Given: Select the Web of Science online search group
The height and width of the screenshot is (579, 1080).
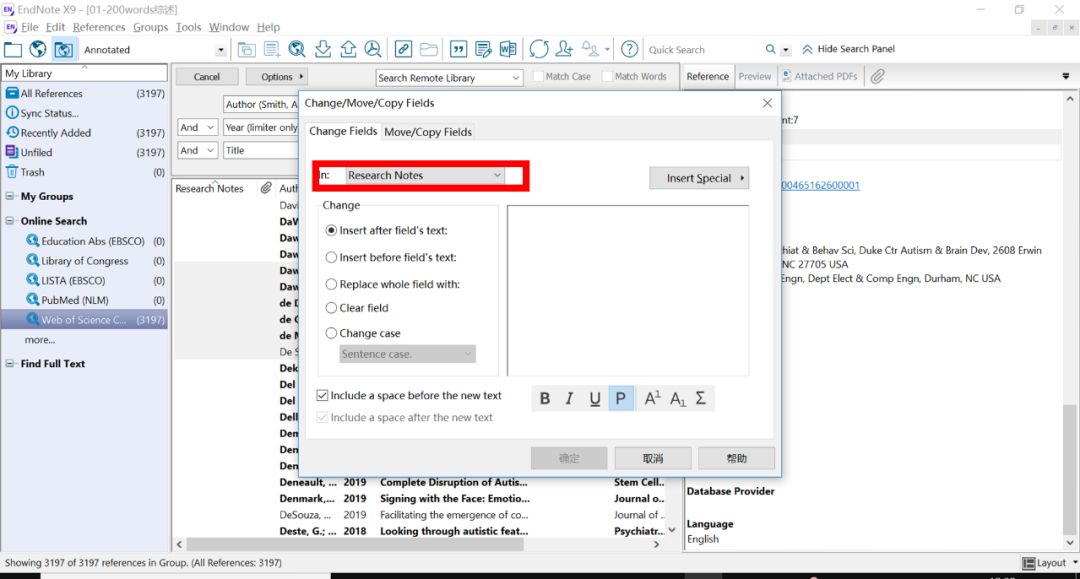Looking at the screenshot, I should coord(84,319).
